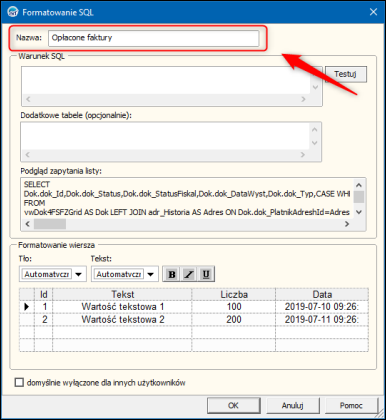Viewport: 386px width, 420px height.
Task: Click Dodatkowe tabele scroll-down arrow
Action: click(314, 143)
